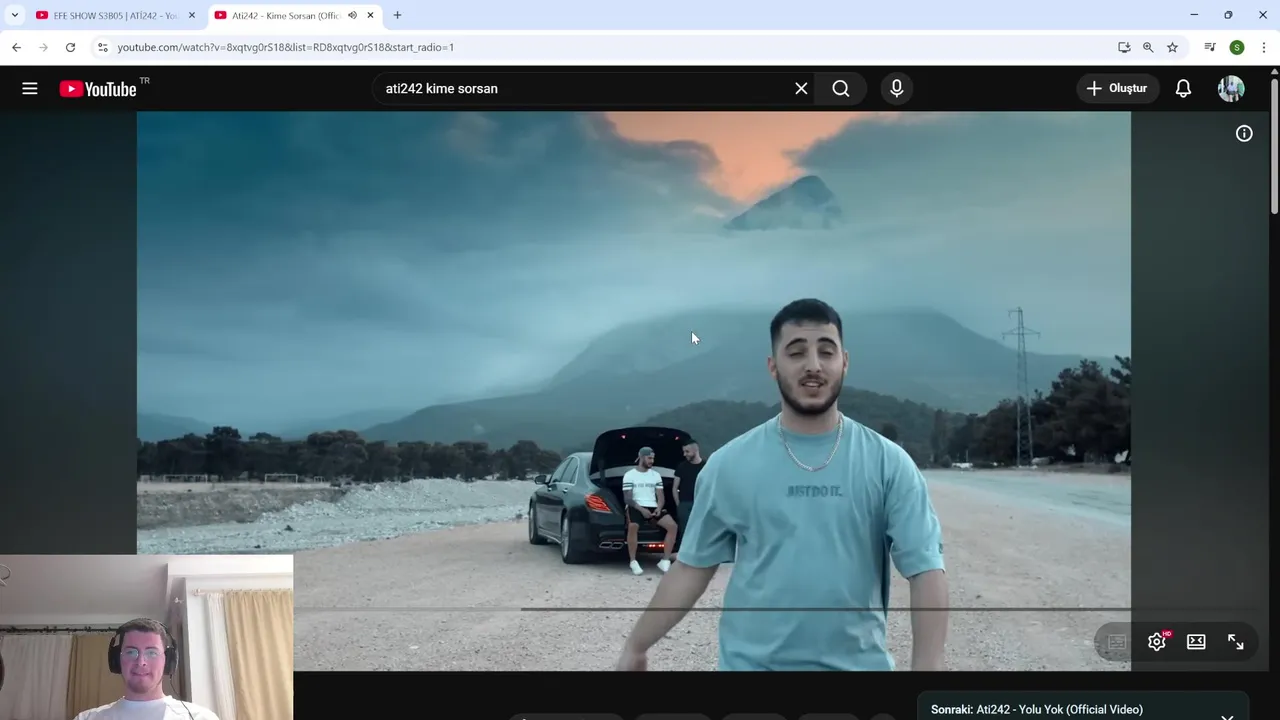Image resolution: width=1280 pixels, height=720 pixels.
Task: Pause the video by clicking the player
Action: tap(633, 390)
